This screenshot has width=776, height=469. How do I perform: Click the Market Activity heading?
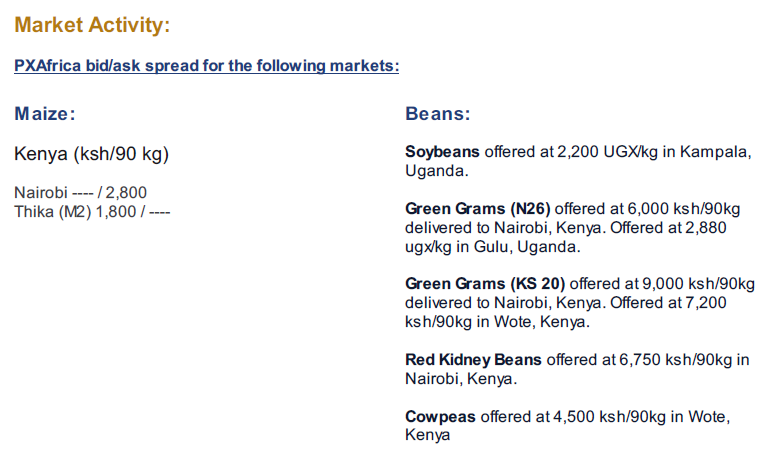point(92,25)
